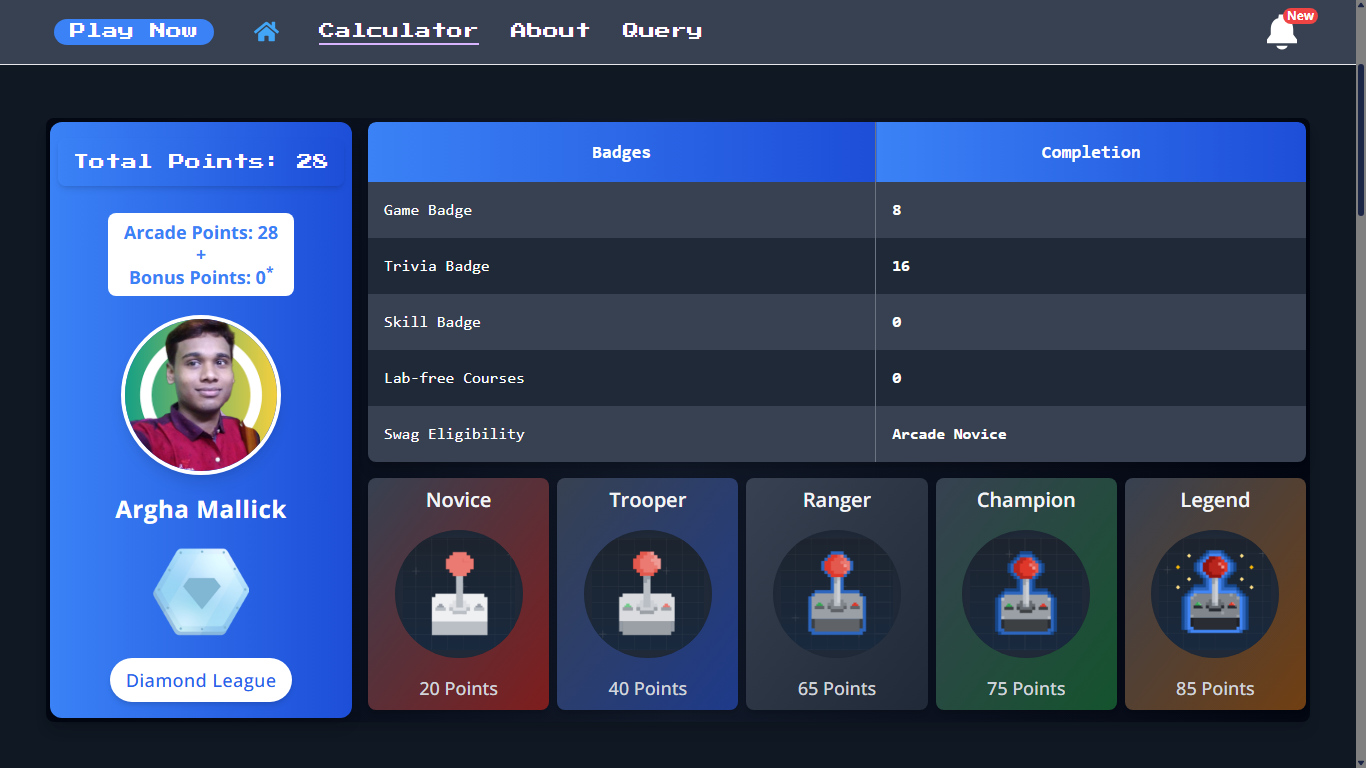This screenshot has width=1366, height=768.
Task: Click the Home icon in the navbar
Action: [x=266, y=31]
